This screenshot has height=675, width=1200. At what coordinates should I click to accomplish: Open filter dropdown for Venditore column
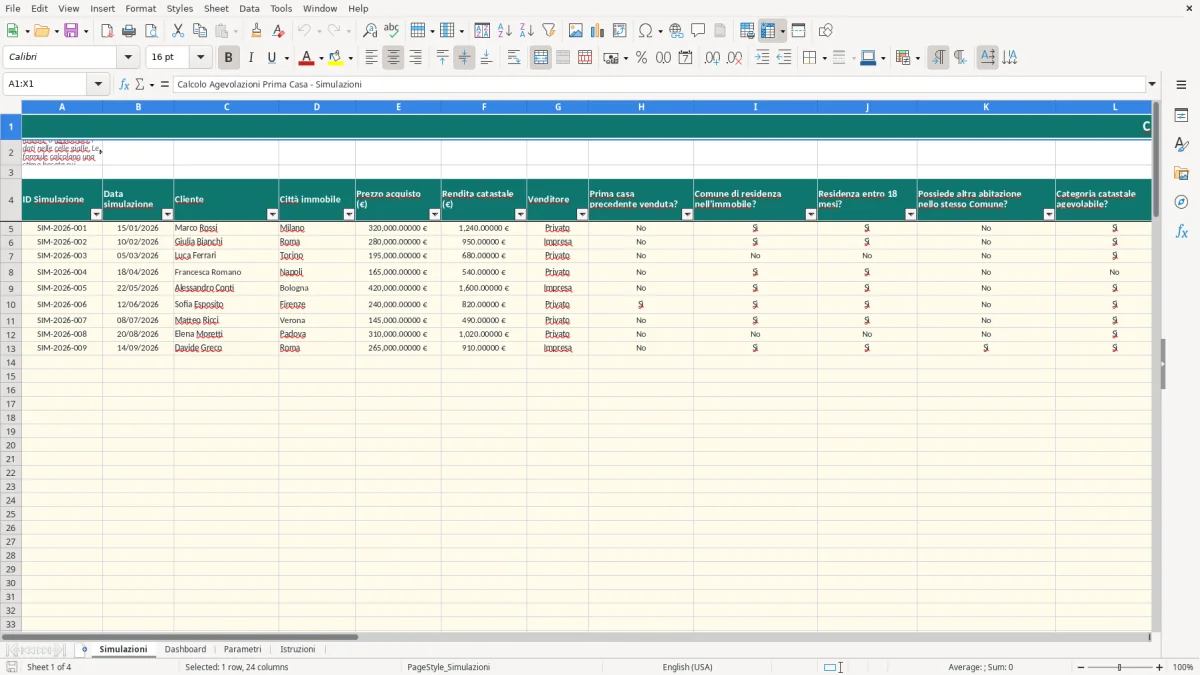pos(582,215)
